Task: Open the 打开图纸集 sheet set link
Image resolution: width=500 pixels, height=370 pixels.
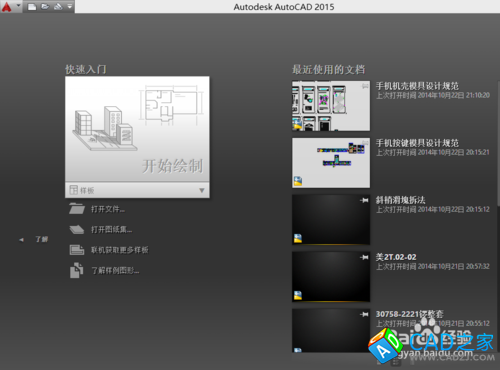Action: point(112,229)
